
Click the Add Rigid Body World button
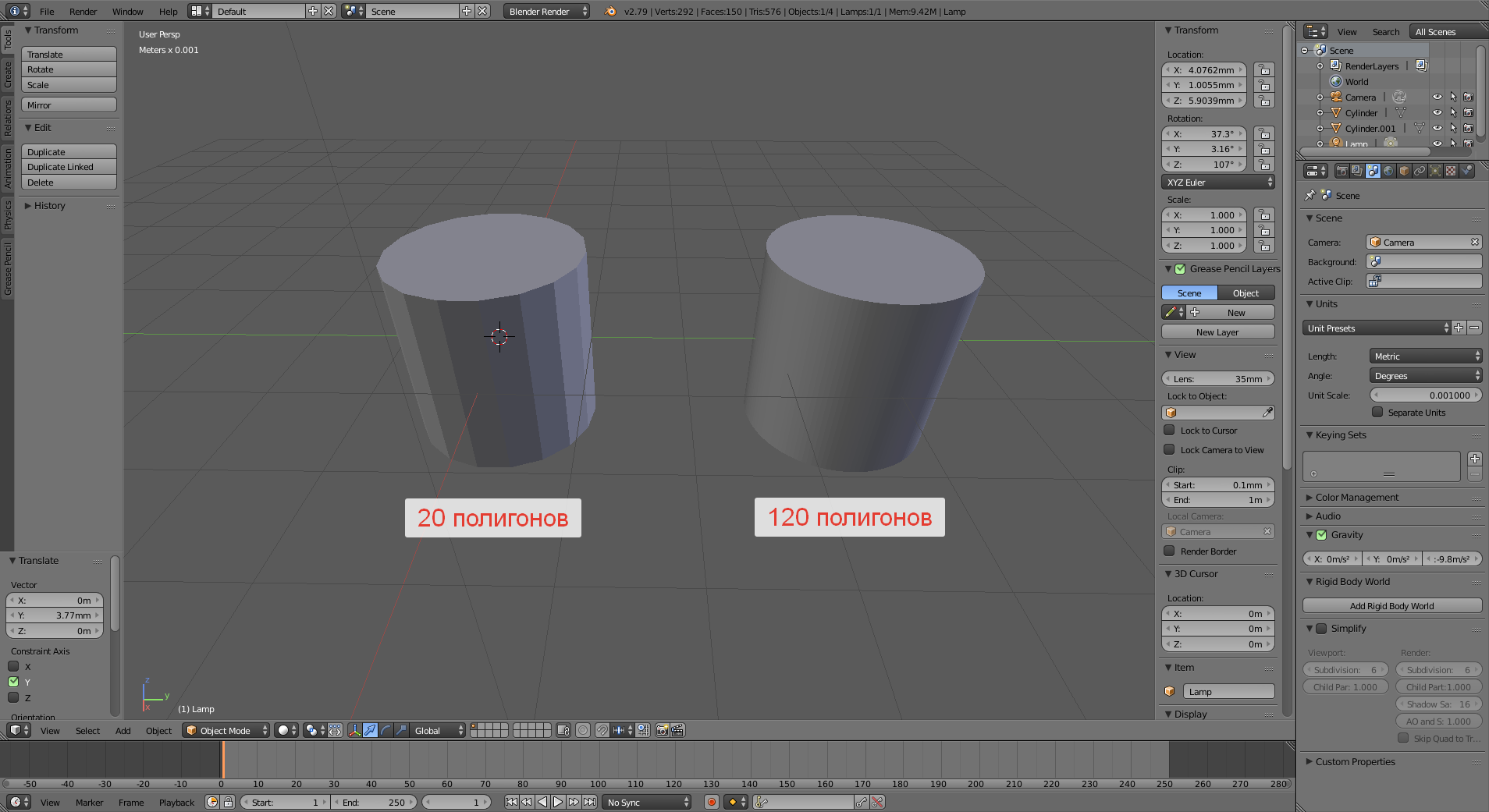coord(1391,606)
